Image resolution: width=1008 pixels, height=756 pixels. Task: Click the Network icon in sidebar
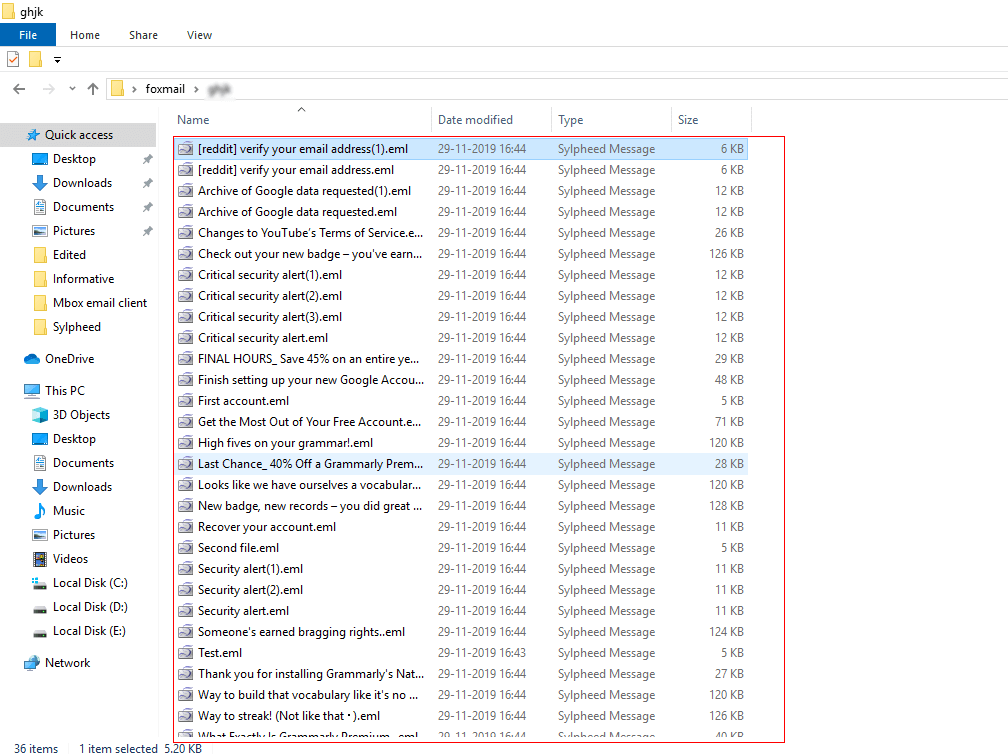33,663
